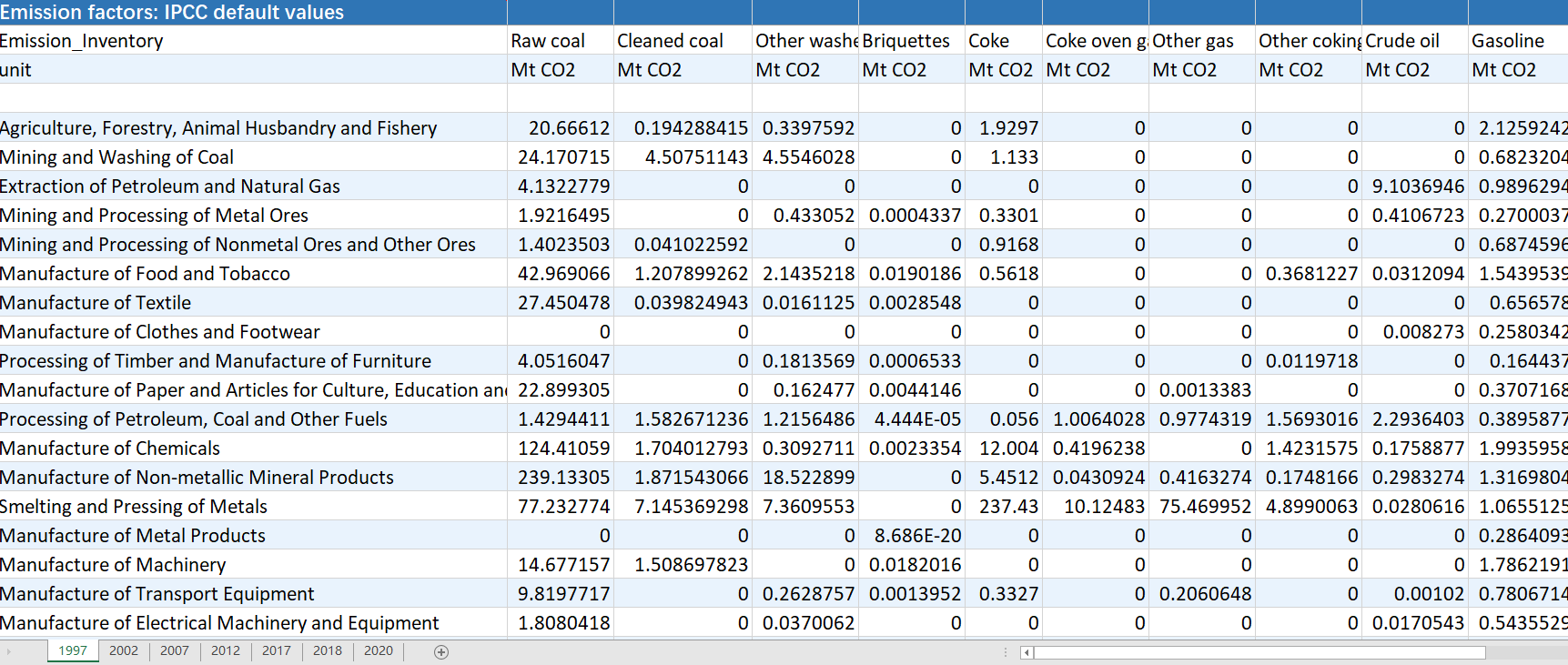The width and height of the screenshot is (1568, 665).
Task: Go to the 2017 sheet tab
Action: (x=277, y=650)
